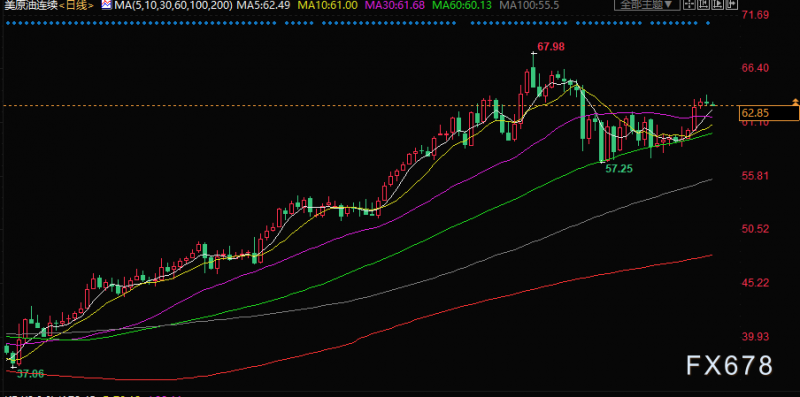Enable the crosshair cursor tool icon
The height and width of the screenshot is (397, 800).
[x=689, y=4]
